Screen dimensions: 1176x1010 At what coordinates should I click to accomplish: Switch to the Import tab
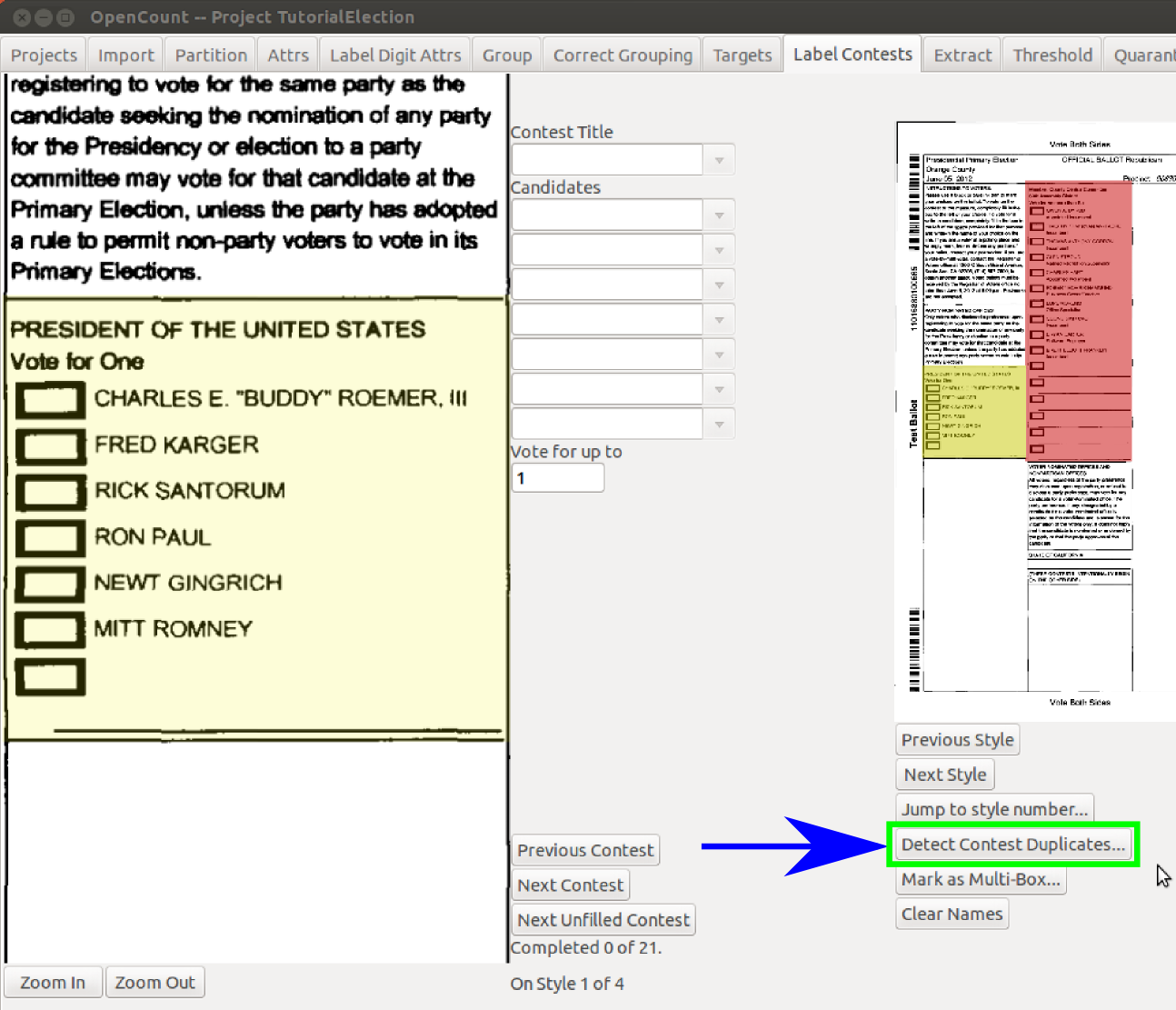[126, 55]
